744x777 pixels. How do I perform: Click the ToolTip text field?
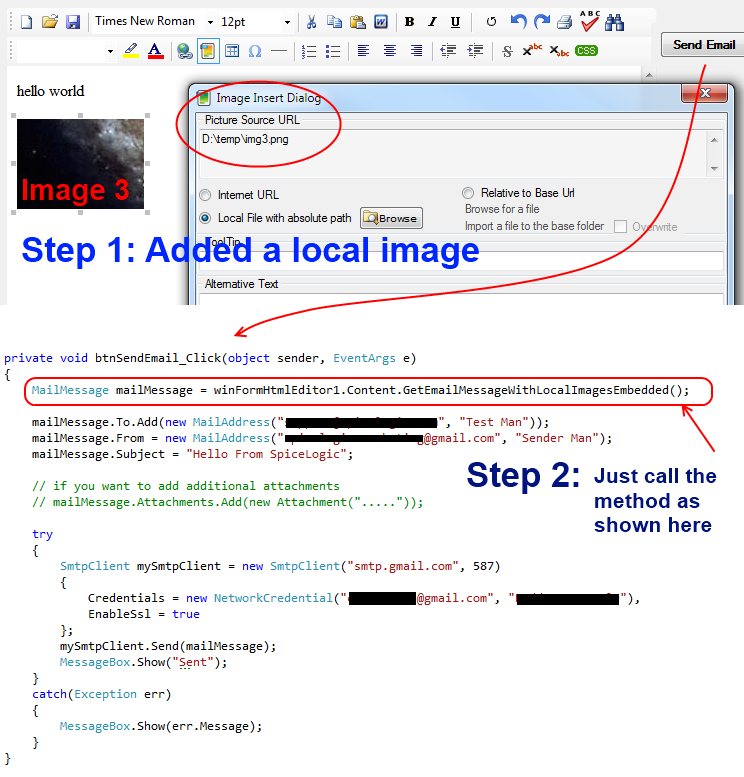[x=461, y=261]
